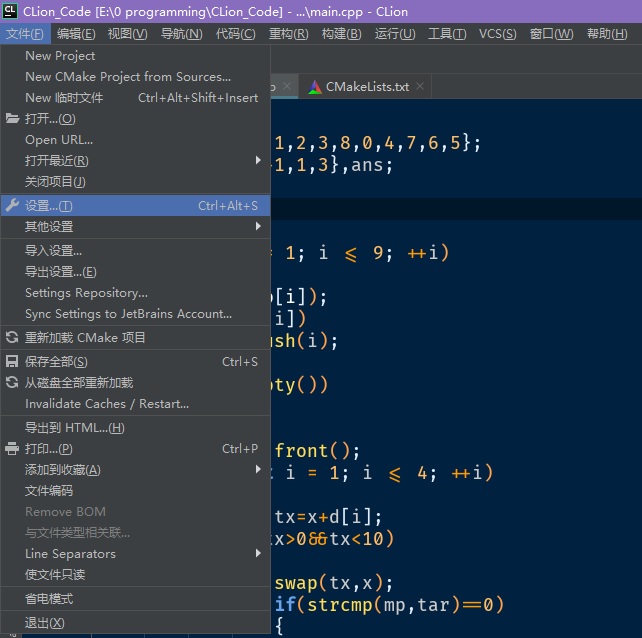Click the wrench icon beside 设置

click(x=12, y=205)
